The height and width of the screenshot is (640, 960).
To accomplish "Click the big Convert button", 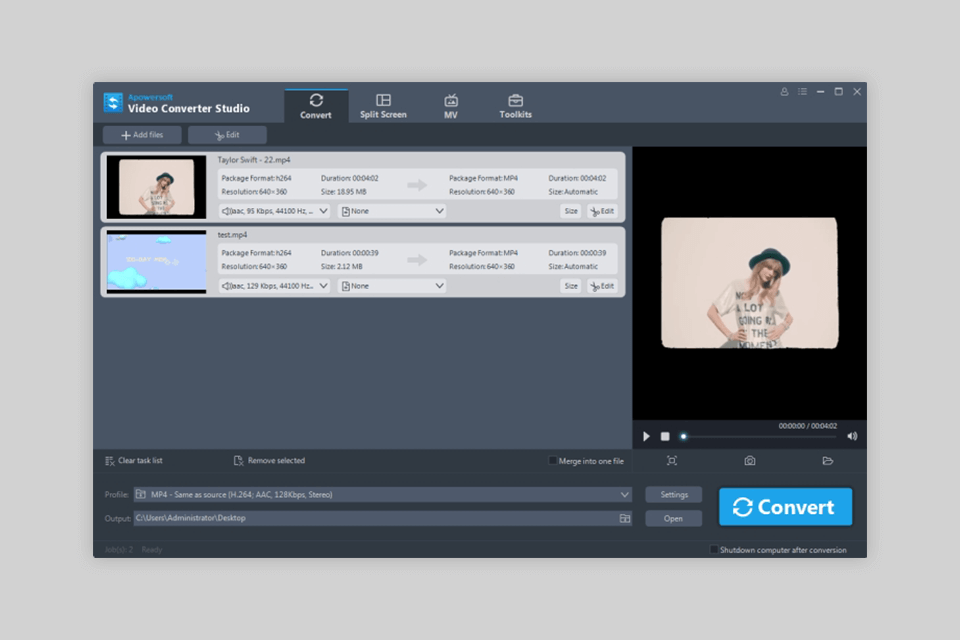I will pyautogui.click(x=785, y=507).
